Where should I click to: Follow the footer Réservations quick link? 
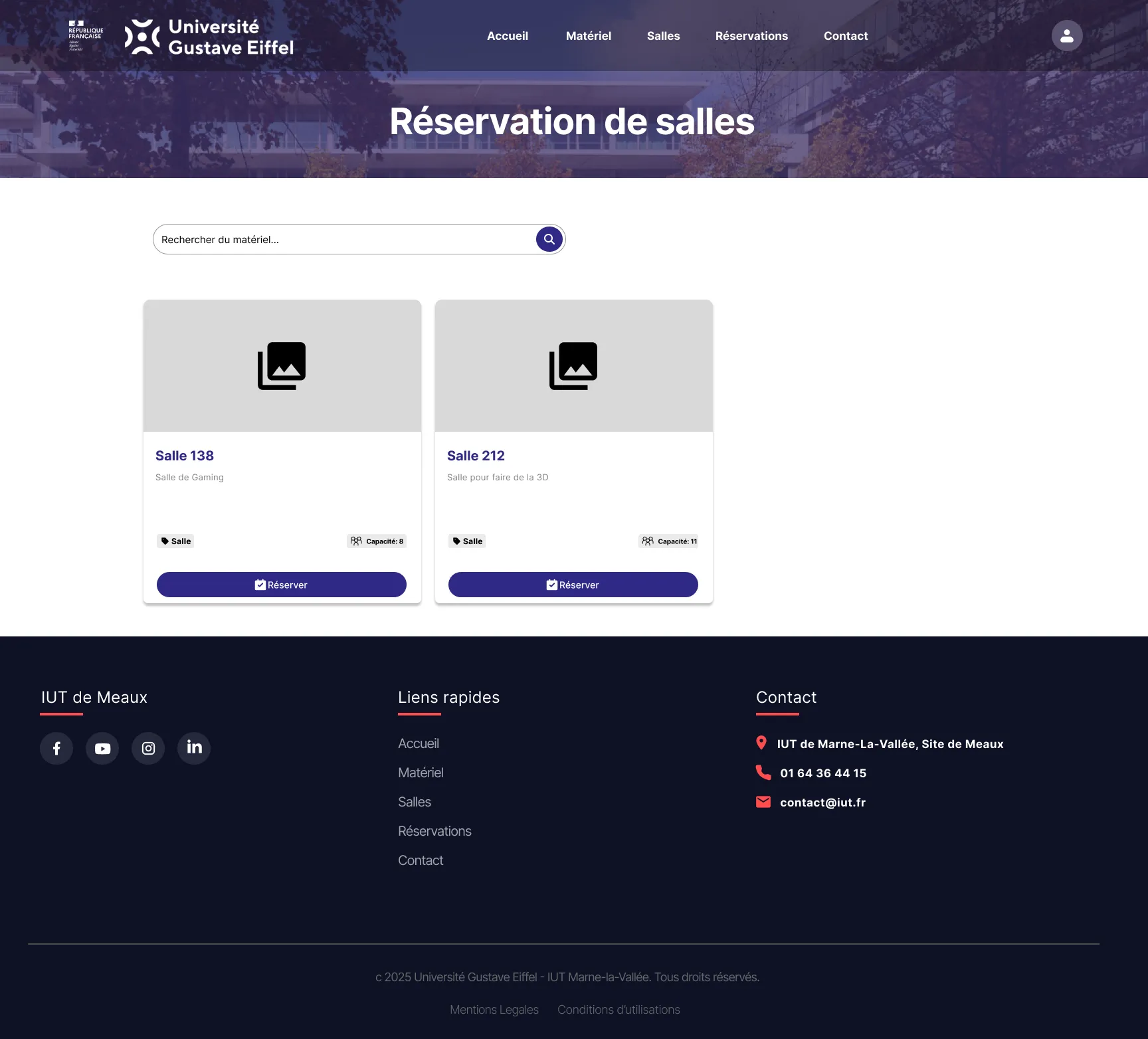(434, 831)
